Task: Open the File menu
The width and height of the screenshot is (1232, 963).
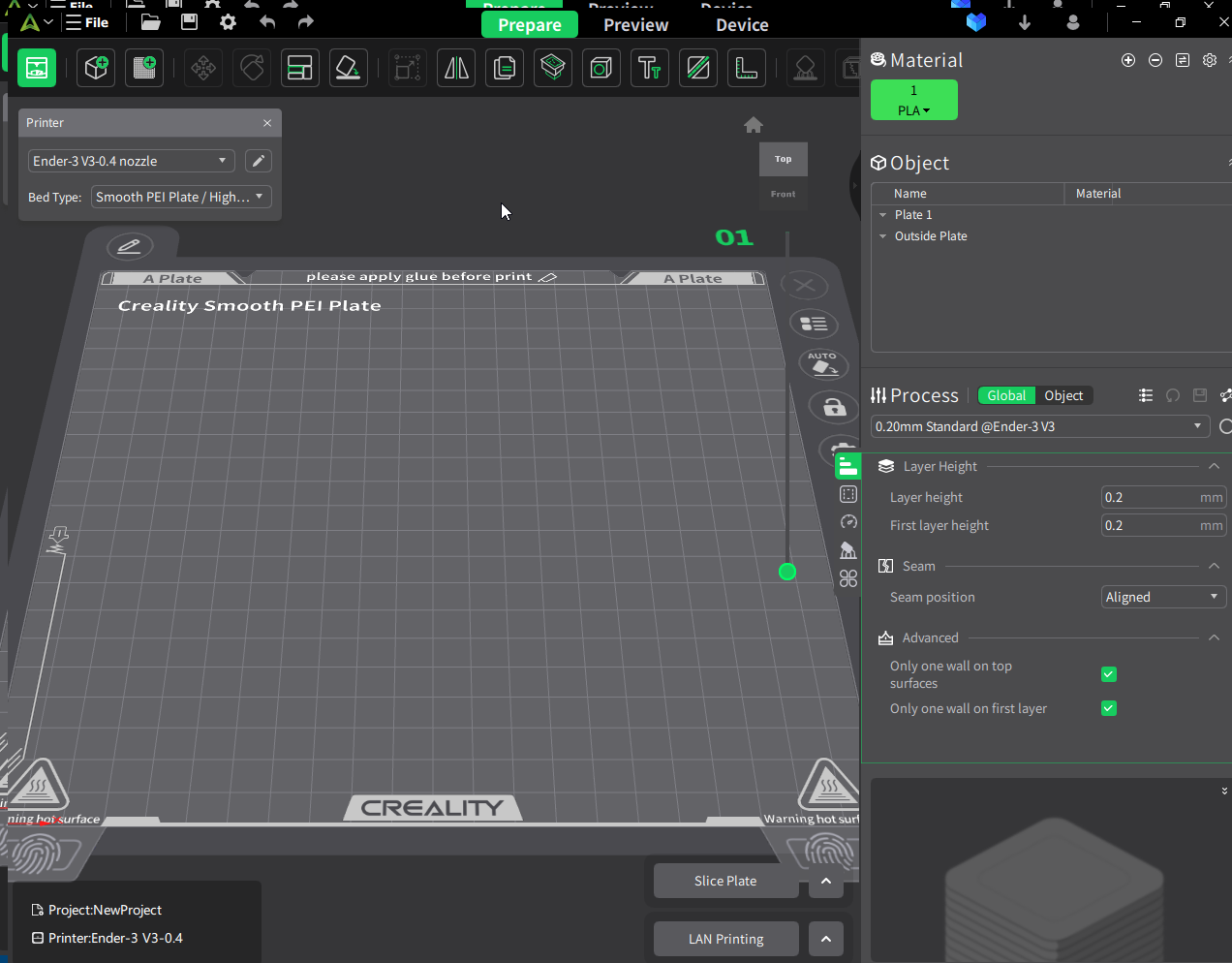Action: pyautogui.click(x=87, y=22)
